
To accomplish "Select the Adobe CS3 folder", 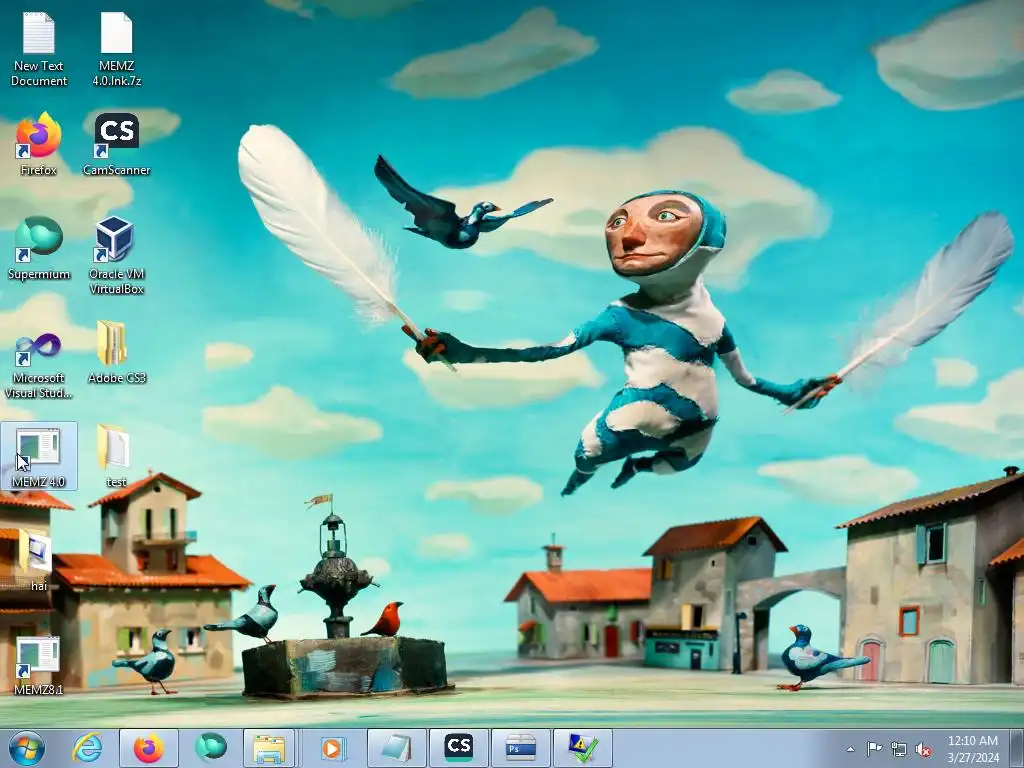I will pyautogui.click(x=116, y=352).
